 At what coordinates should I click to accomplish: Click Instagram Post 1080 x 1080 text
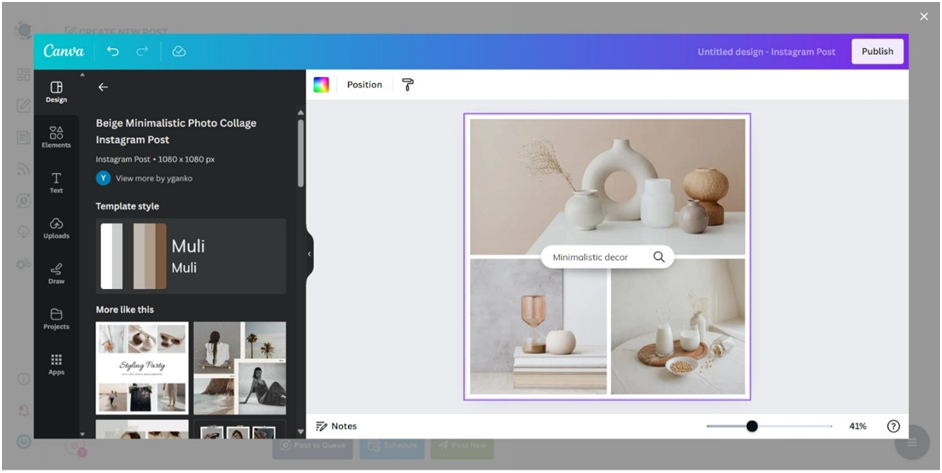[x=155, y=159]
